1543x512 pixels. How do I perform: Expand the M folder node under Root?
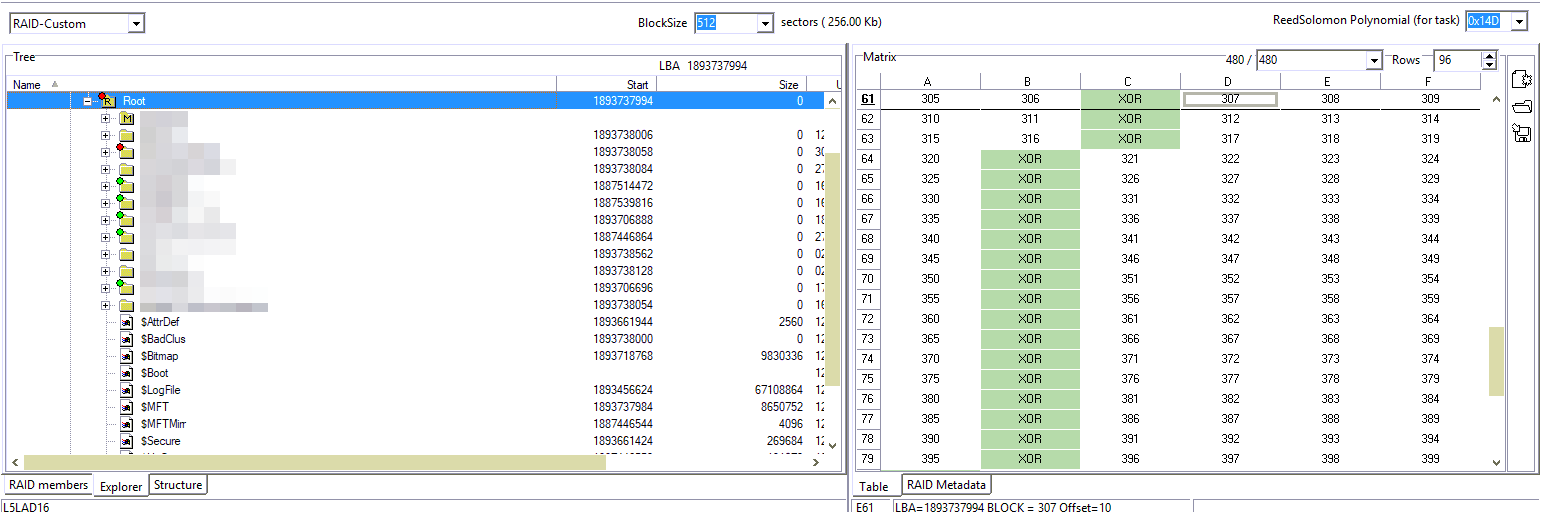(x=106, y=118)
